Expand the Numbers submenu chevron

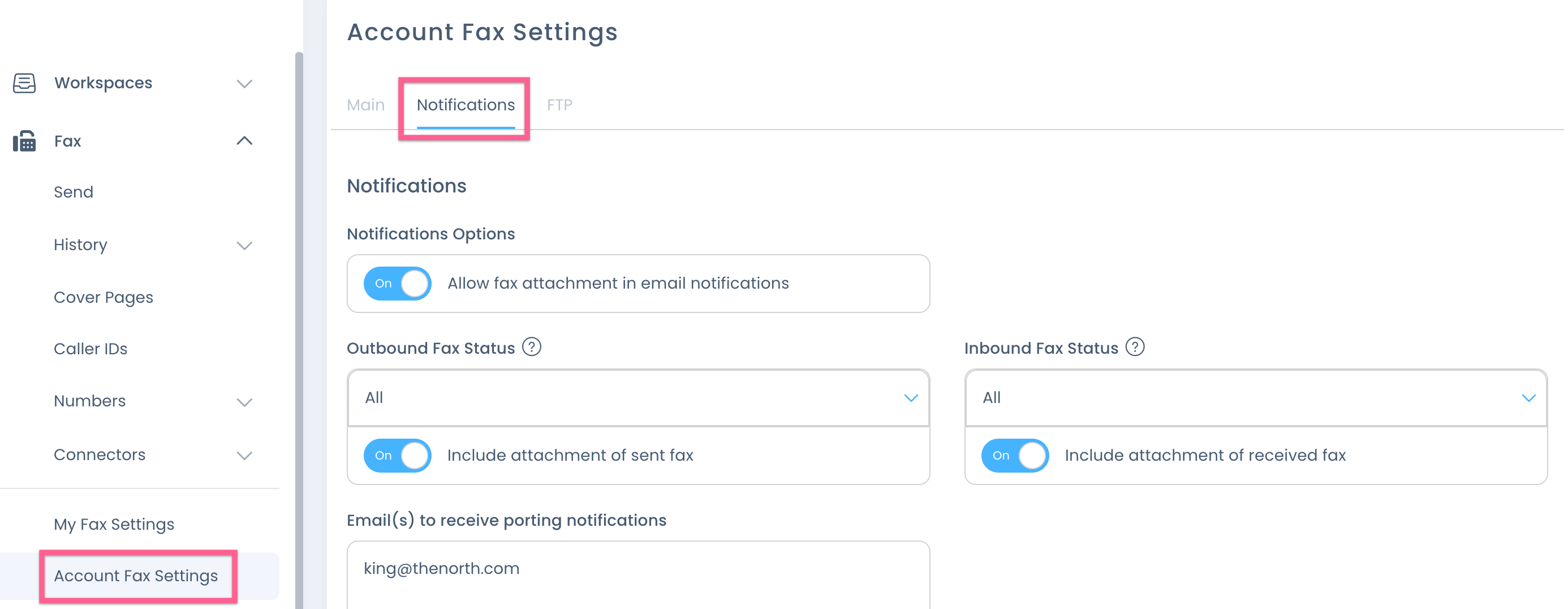pyautogui.click(x=244, y=402)
